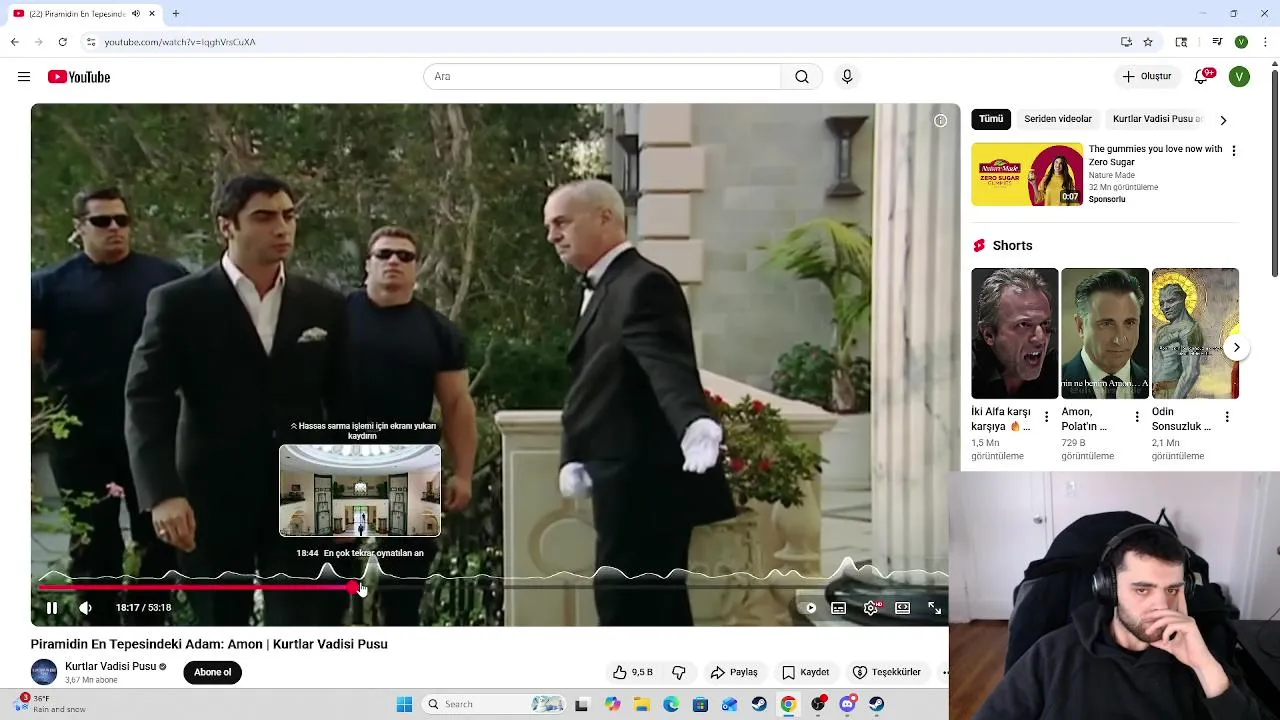1280x720 pixels.
Task: Bookmark the page with the star
Action: point(1148,42)
